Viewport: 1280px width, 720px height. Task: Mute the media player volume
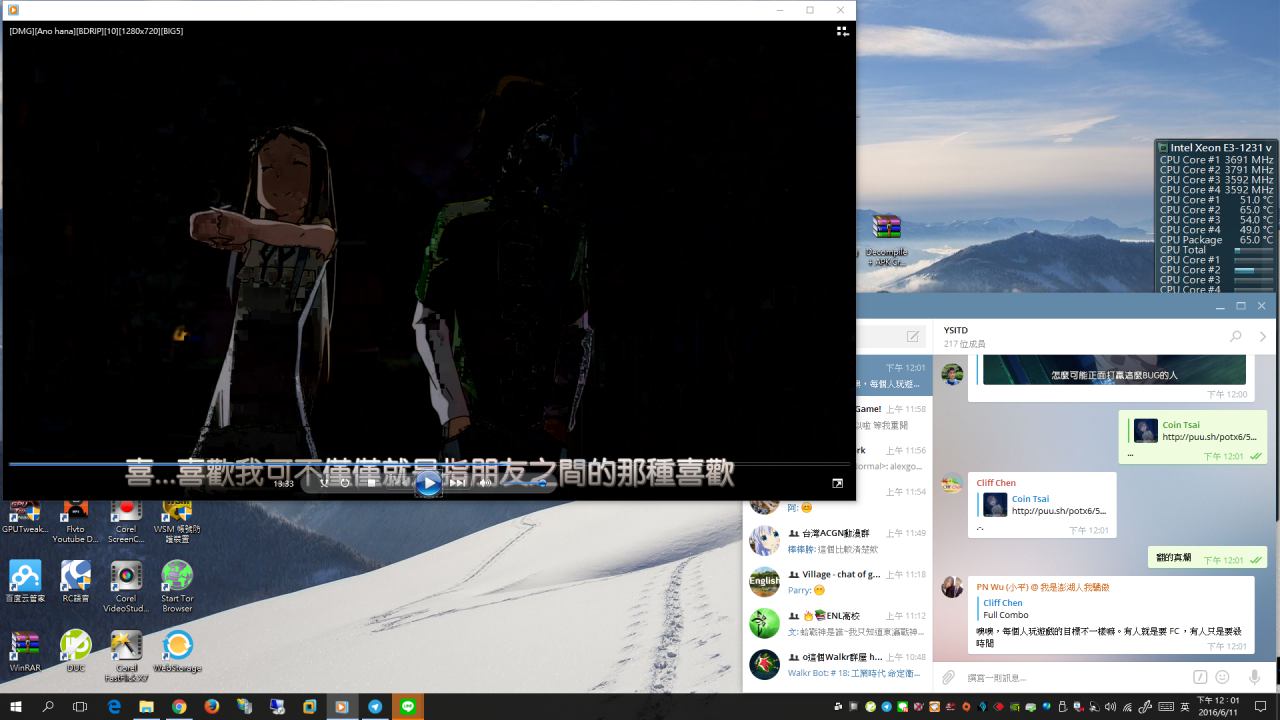485,483
